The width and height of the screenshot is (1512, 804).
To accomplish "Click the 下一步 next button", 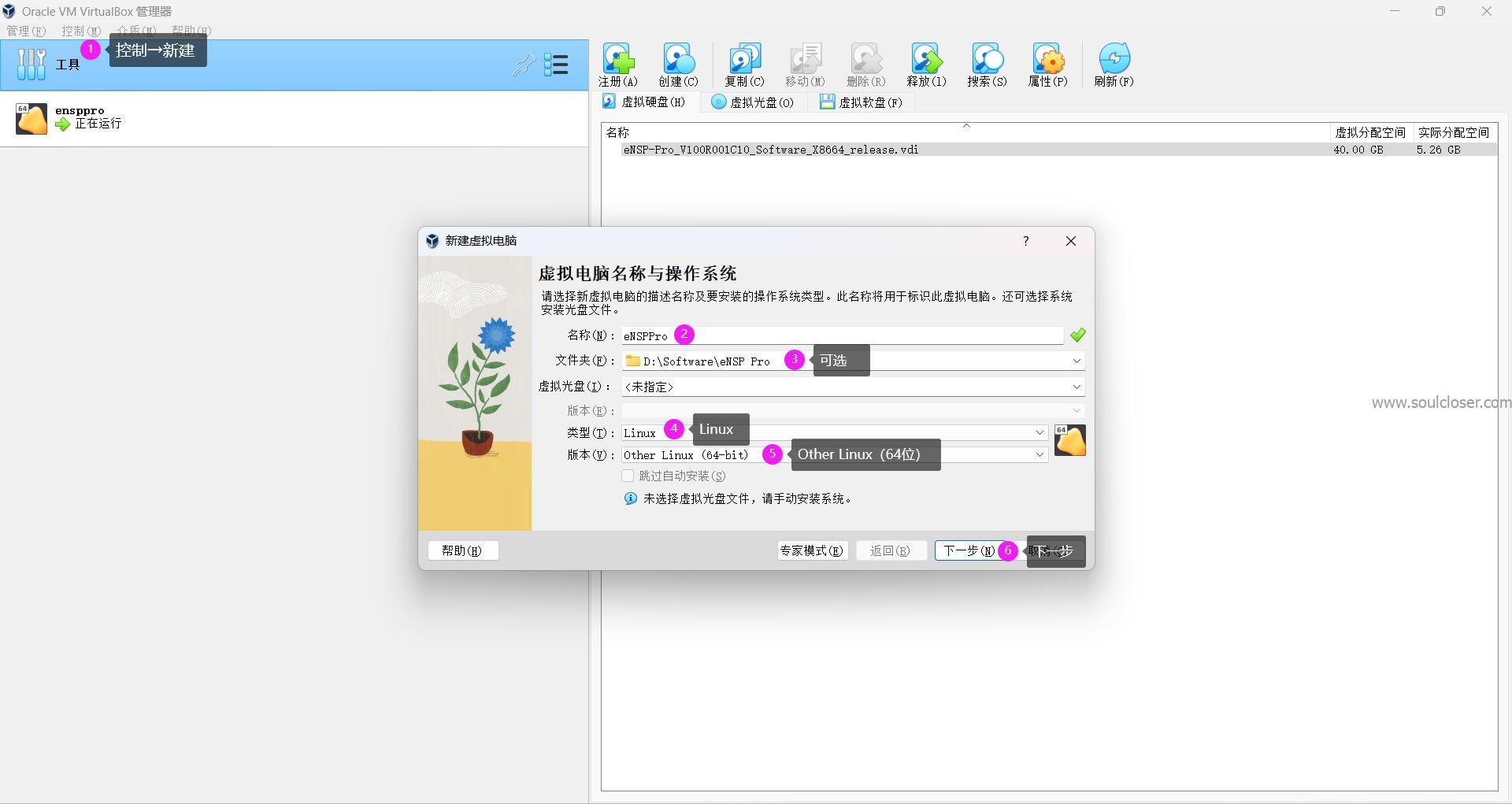I will 969,550.
